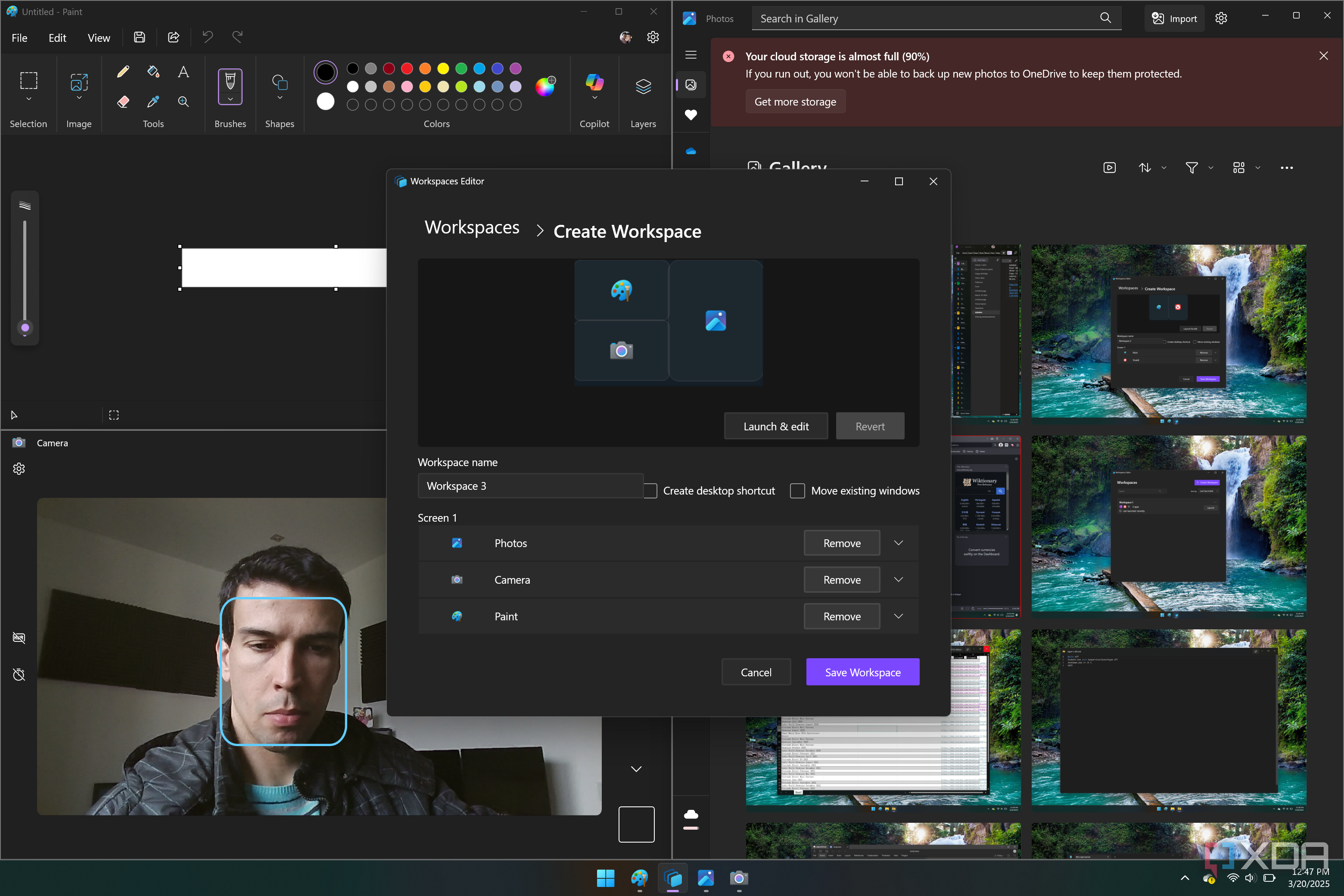Open the Selection dropdown in Paint
Image resolution: width=1344 pixels, height=896 pixels.
tap(28, 99)
